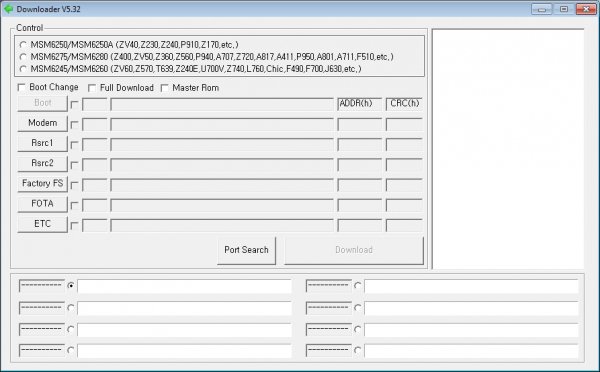This screenshot has height=372, width=600.
Task: Toggle the checkbox next to Modem
Action: coord(75,125)
